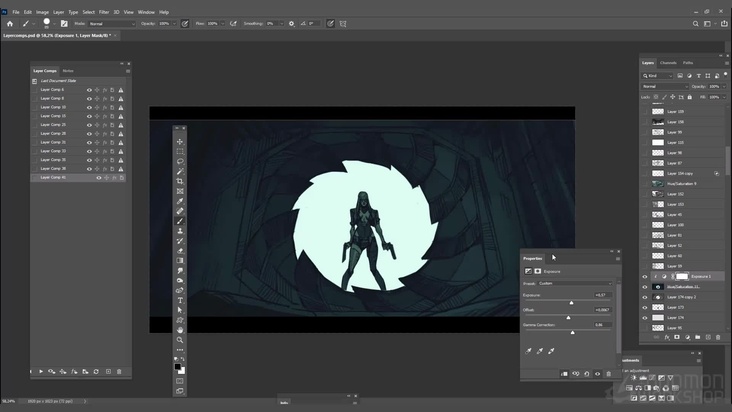Select the Rectangular Marquee tool

pyautogui.click(x=180, y=152)
